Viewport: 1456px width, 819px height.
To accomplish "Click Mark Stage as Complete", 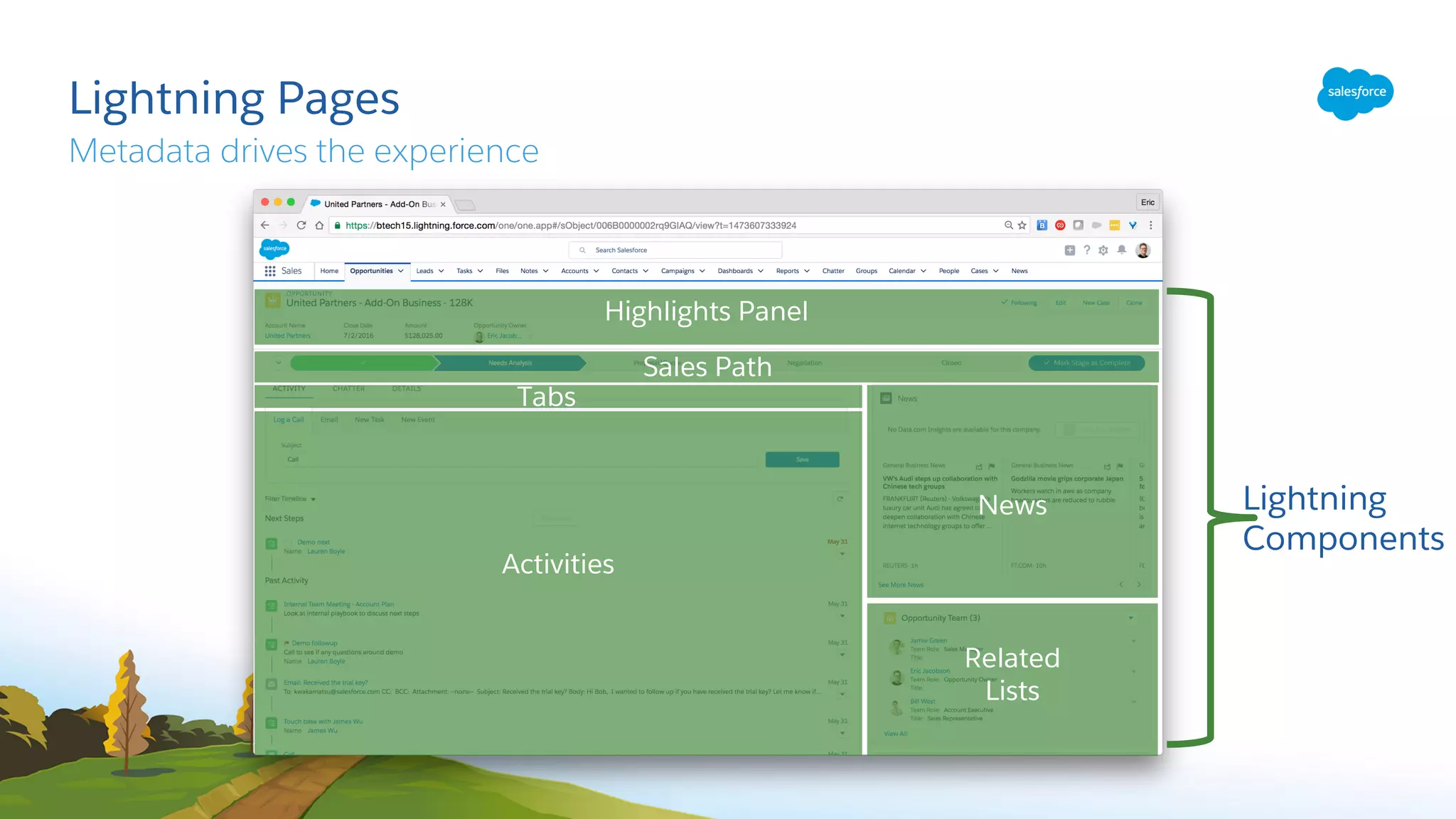I will pos(1086,363).
